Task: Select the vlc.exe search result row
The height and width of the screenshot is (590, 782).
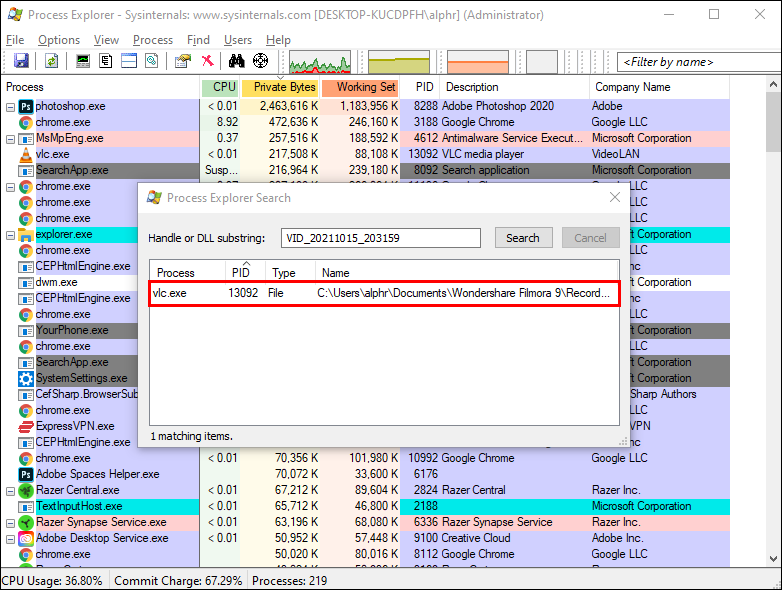Action: coord(385,293)
